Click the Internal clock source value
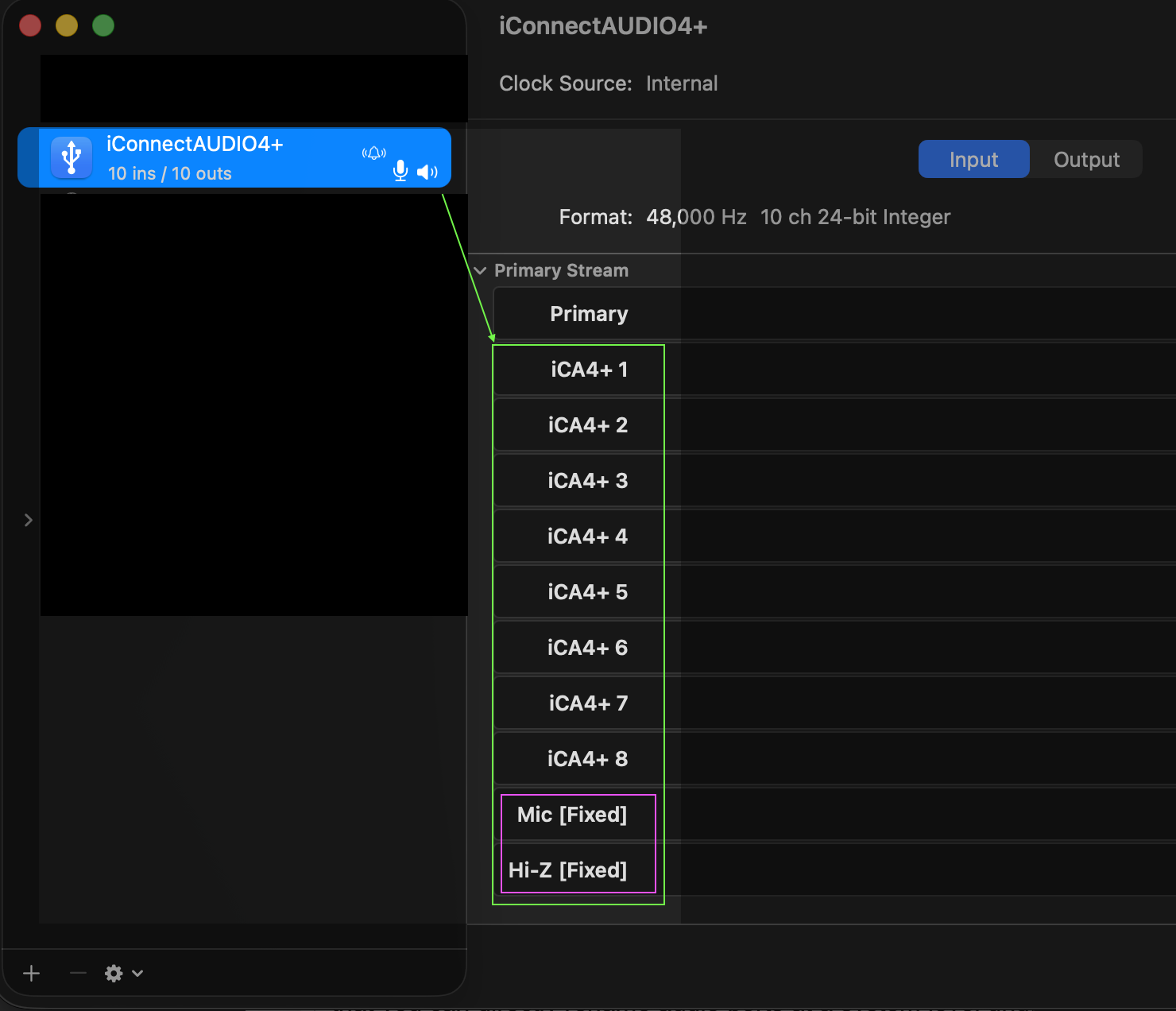The image size is (1176, 1011). [x=681, y=83]
